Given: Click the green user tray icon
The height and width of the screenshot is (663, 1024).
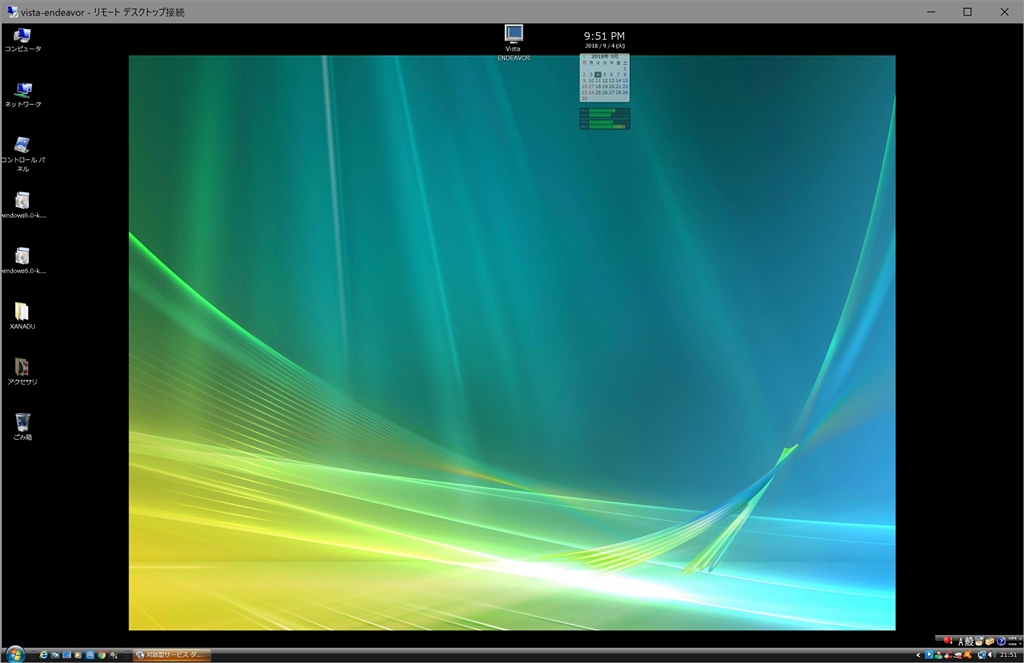Looking at the screenshot, I should [x=938, y=655].
